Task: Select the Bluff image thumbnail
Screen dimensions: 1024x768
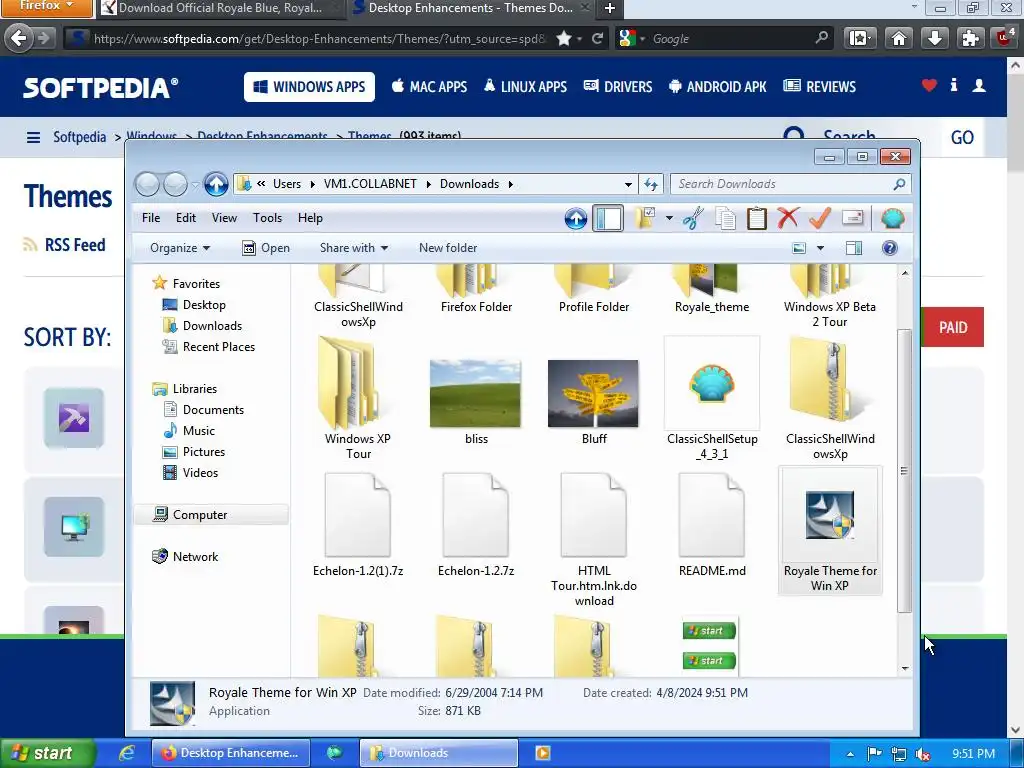Action: (x=594, y=402)
